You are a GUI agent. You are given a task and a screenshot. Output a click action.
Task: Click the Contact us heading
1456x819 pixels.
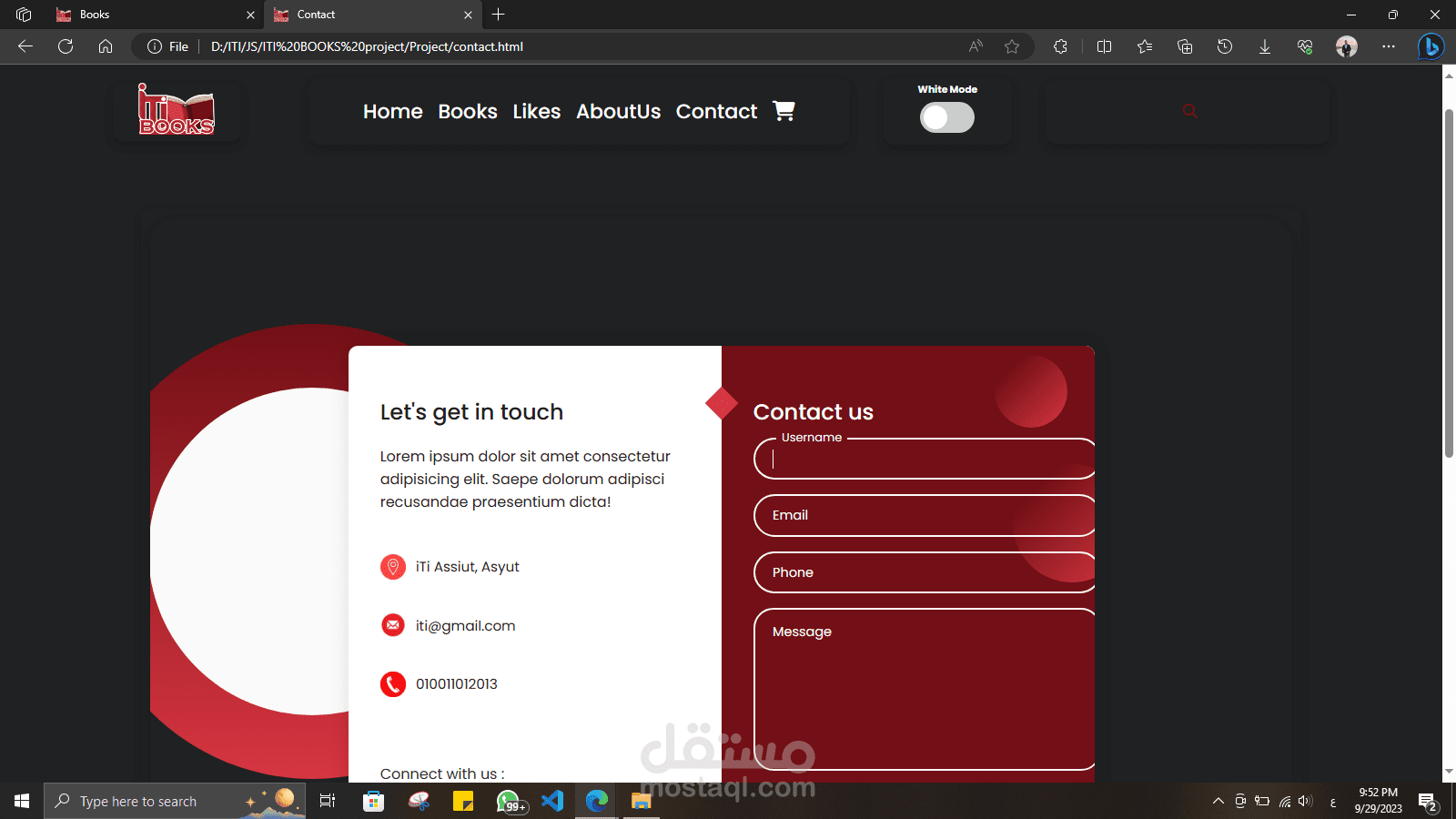point(814,412)
